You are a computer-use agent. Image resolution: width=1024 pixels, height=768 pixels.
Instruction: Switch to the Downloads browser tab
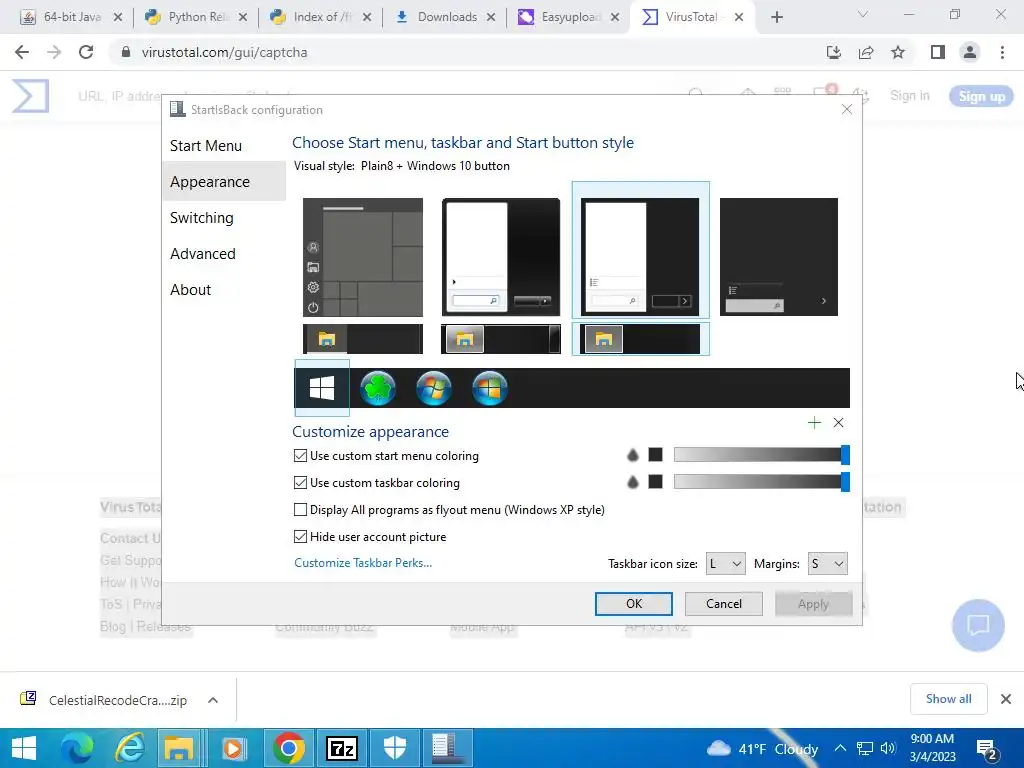[443, 17]
